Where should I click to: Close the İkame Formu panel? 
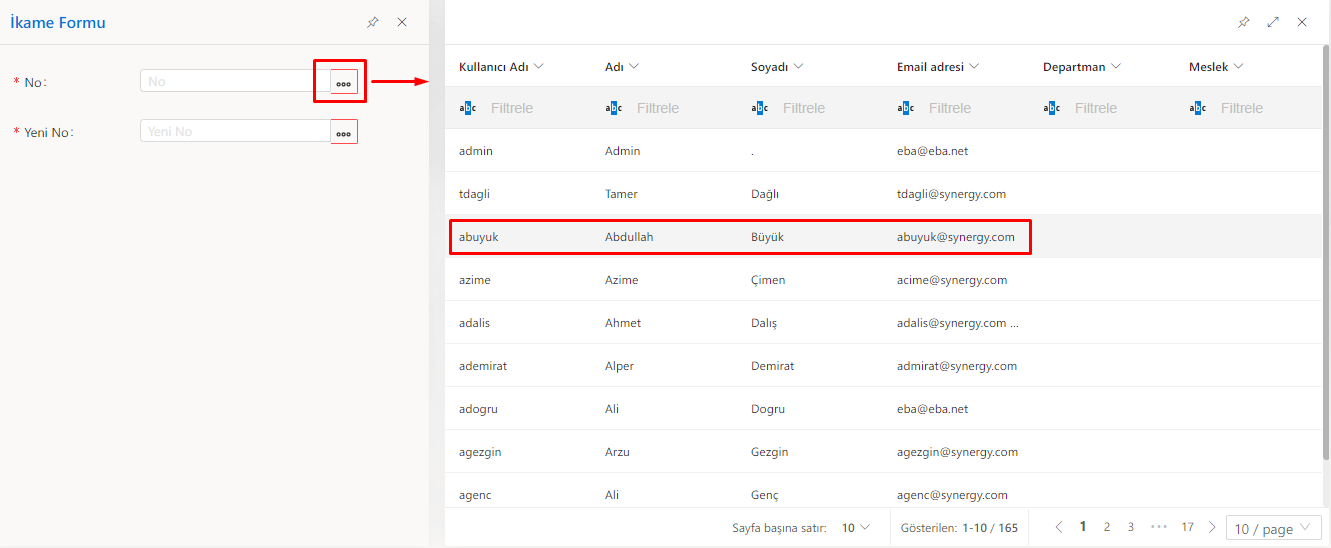(x=402, y=22)
